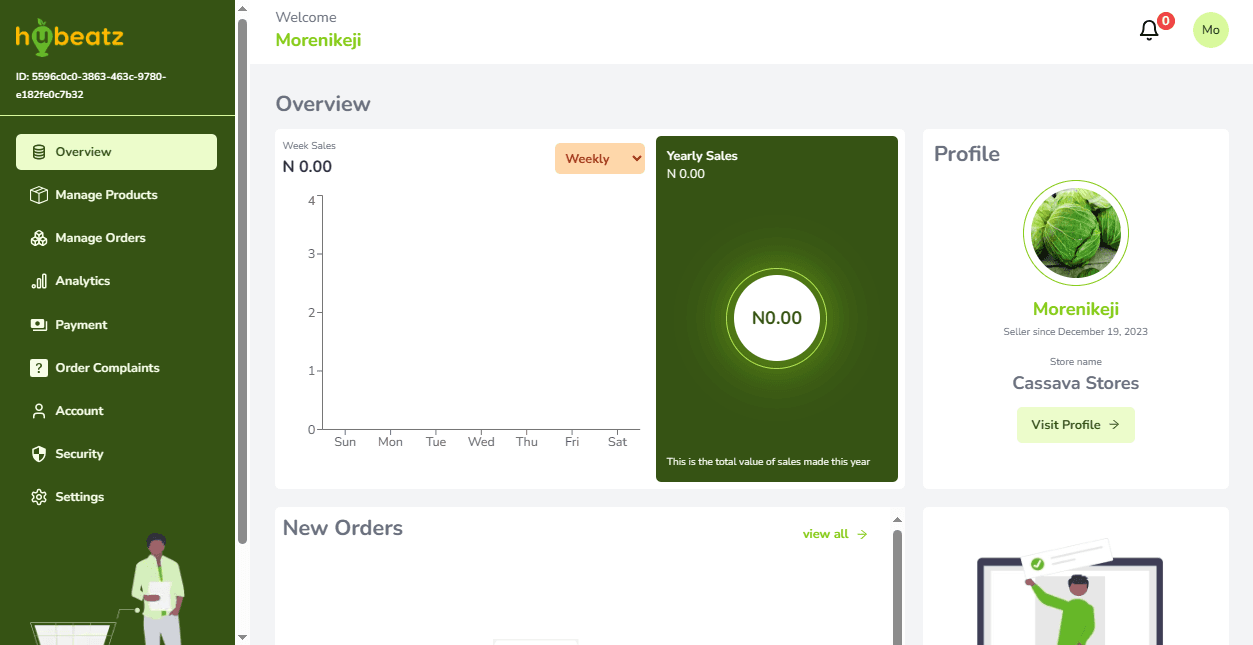Click the Manage Orders cubes icon
This screenshot has height=645, width=1253.
pos(39,238)
